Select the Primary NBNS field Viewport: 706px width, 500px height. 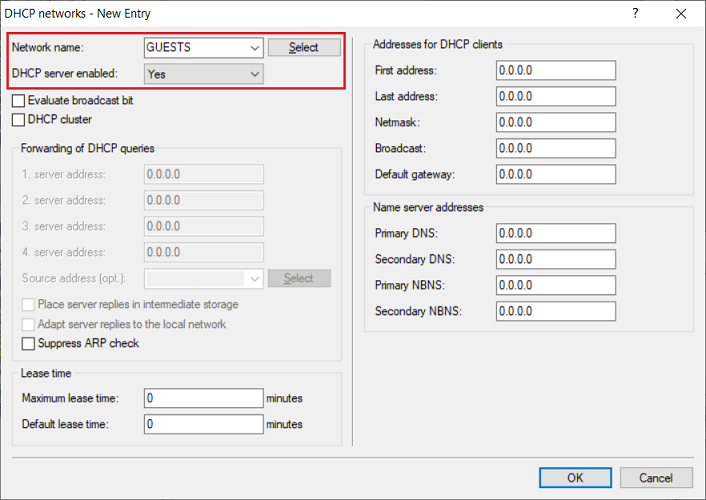(555, 285)
